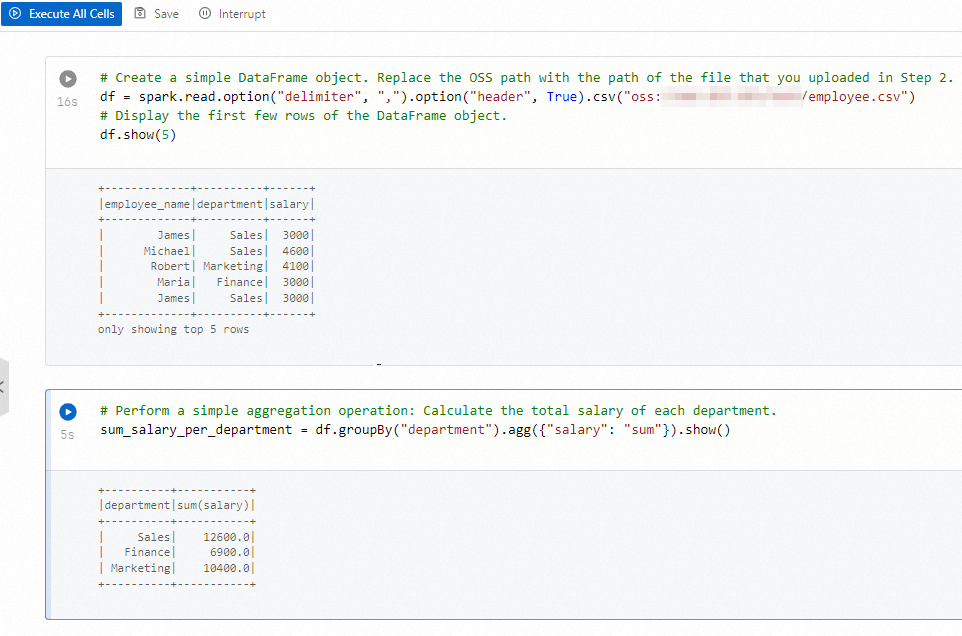Click the Execute All Cells button

[x=61, y=13]
